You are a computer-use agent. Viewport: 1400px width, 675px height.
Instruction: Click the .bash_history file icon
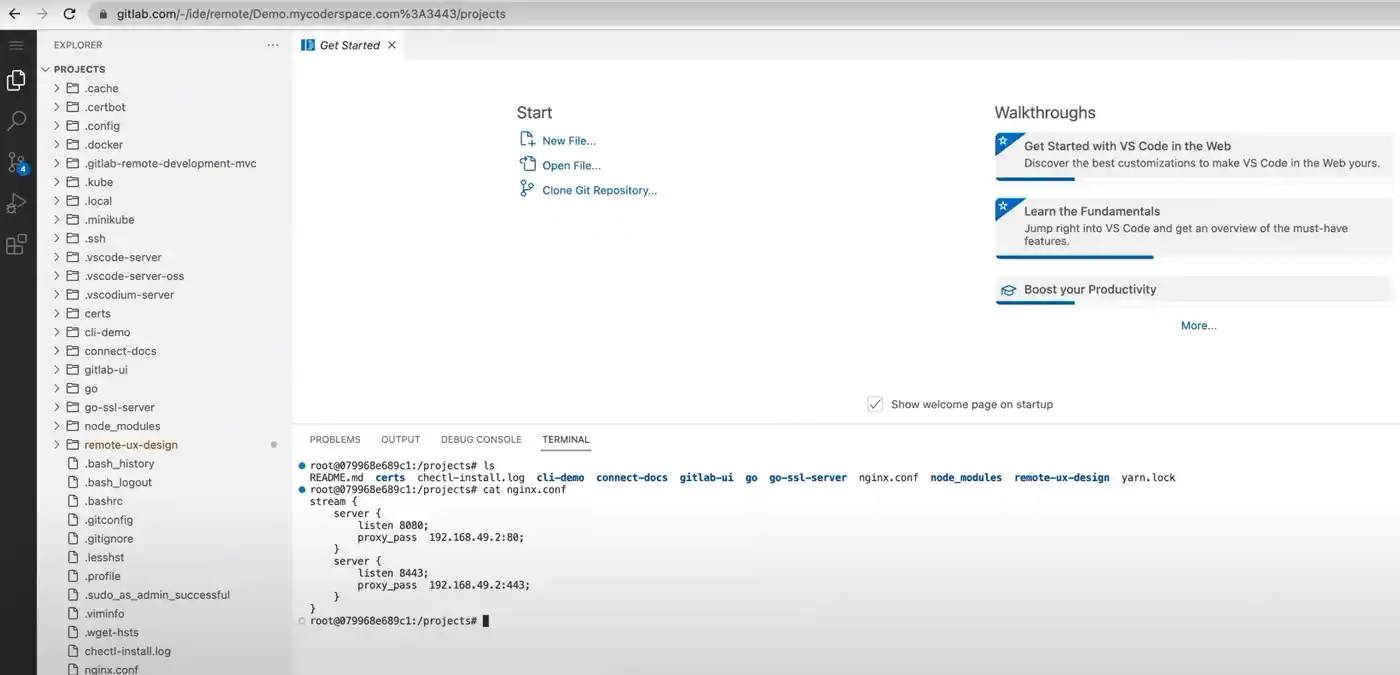click(73, 463)
